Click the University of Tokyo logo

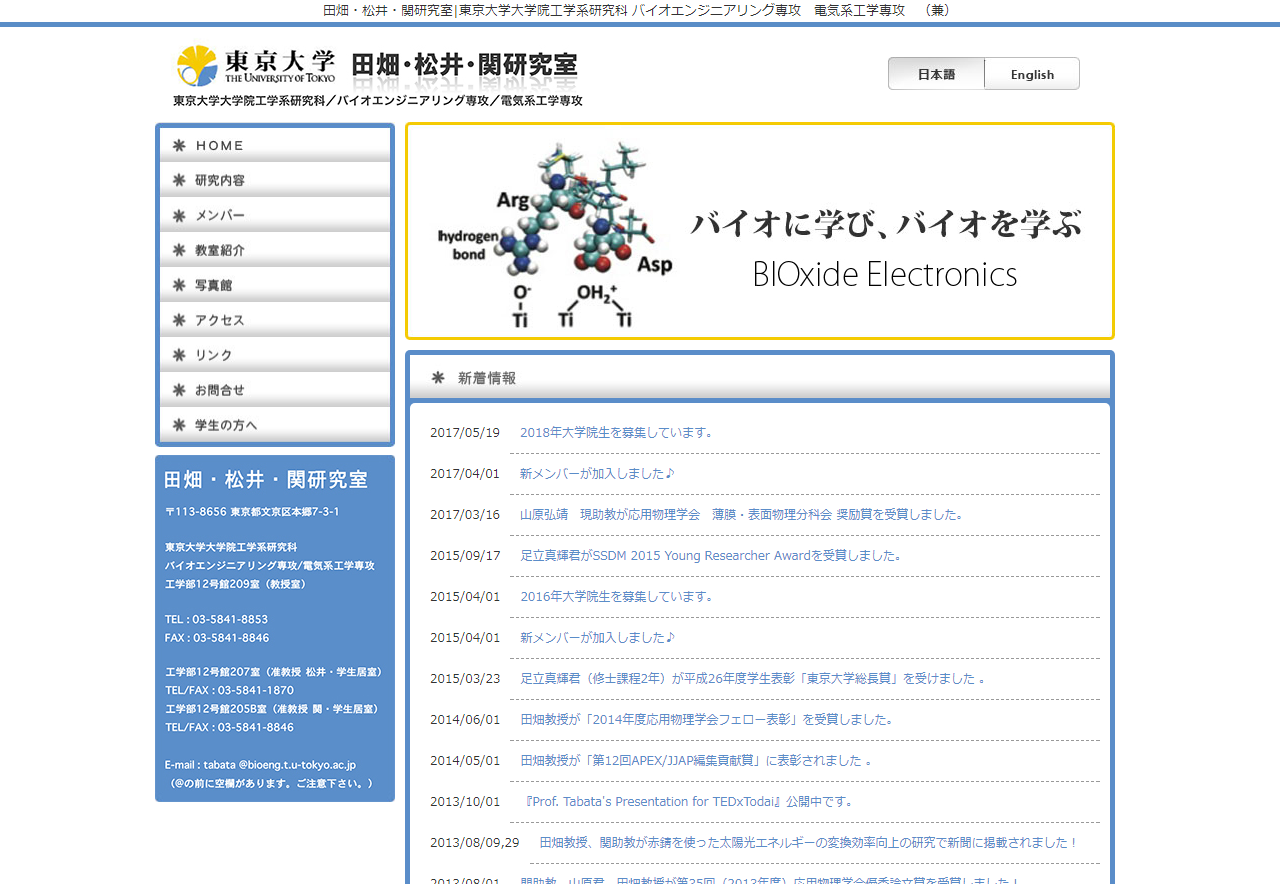click(256, 66)
